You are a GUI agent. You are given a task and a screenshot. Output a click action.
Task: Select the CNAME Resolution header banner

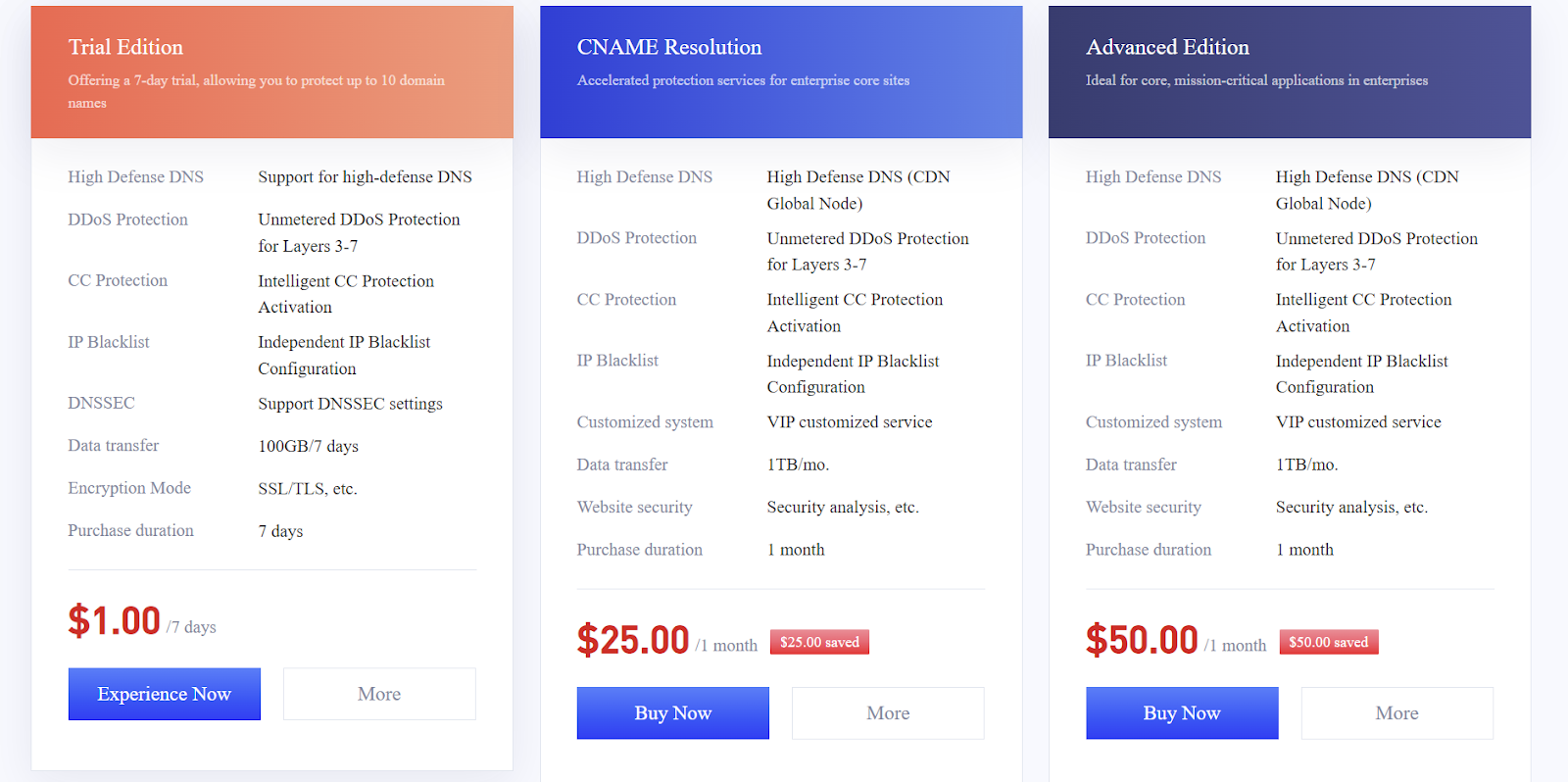(x=781, y=73)
